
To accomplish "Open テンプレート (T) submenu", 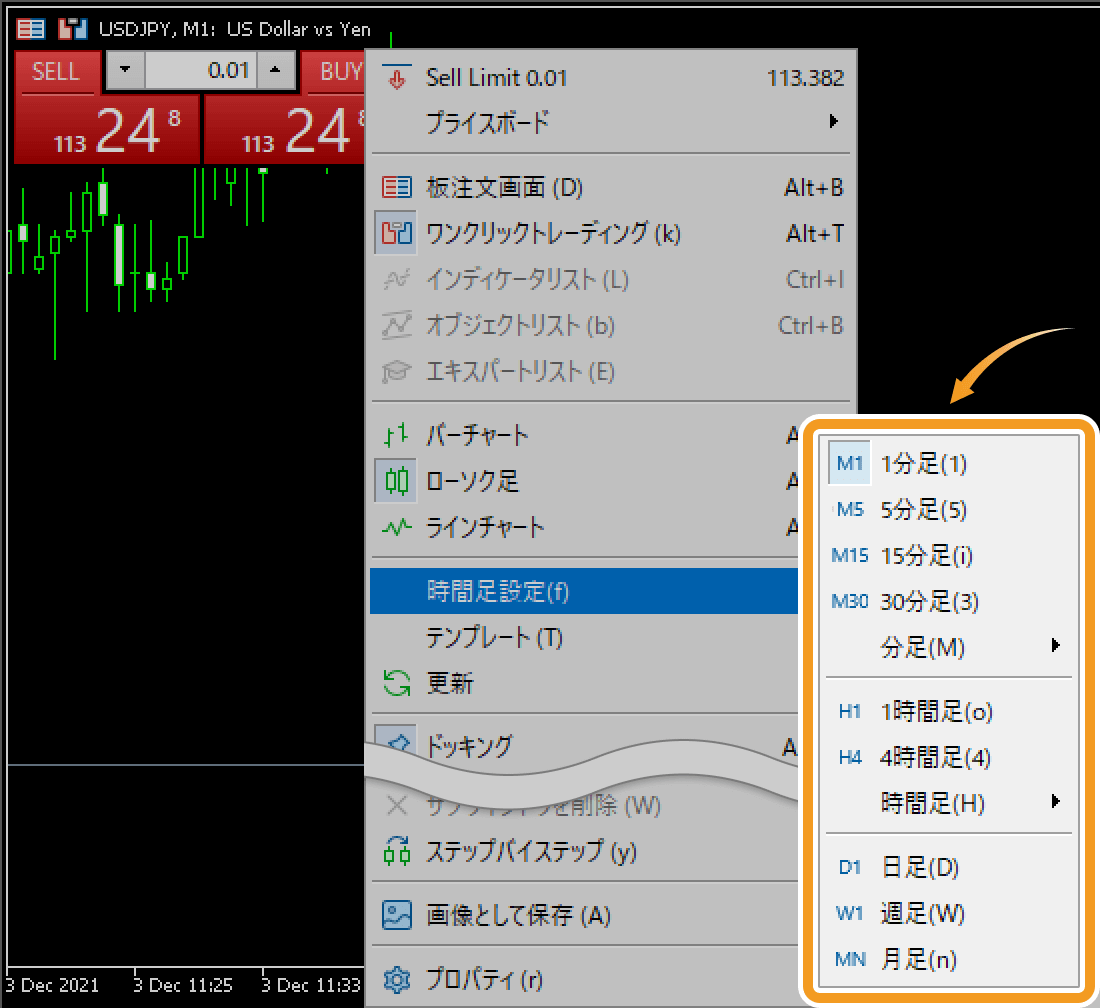I will (585, 638).
